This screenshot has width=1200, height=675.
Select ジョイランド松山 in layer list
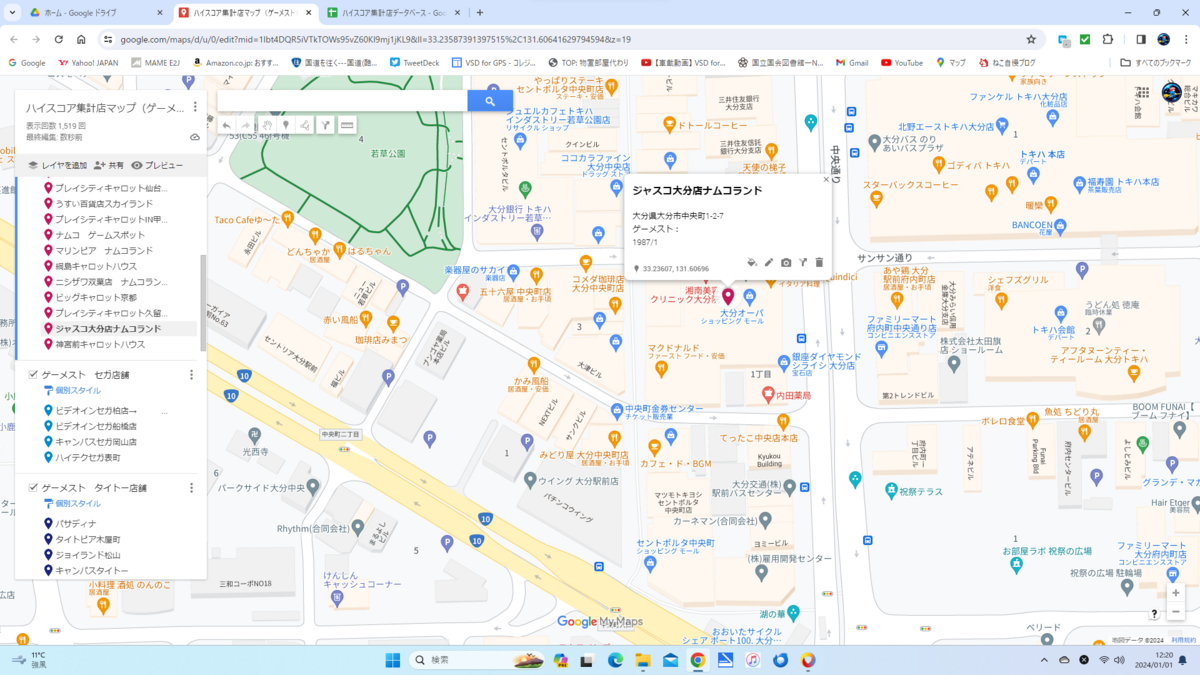(x=88, y=554)
